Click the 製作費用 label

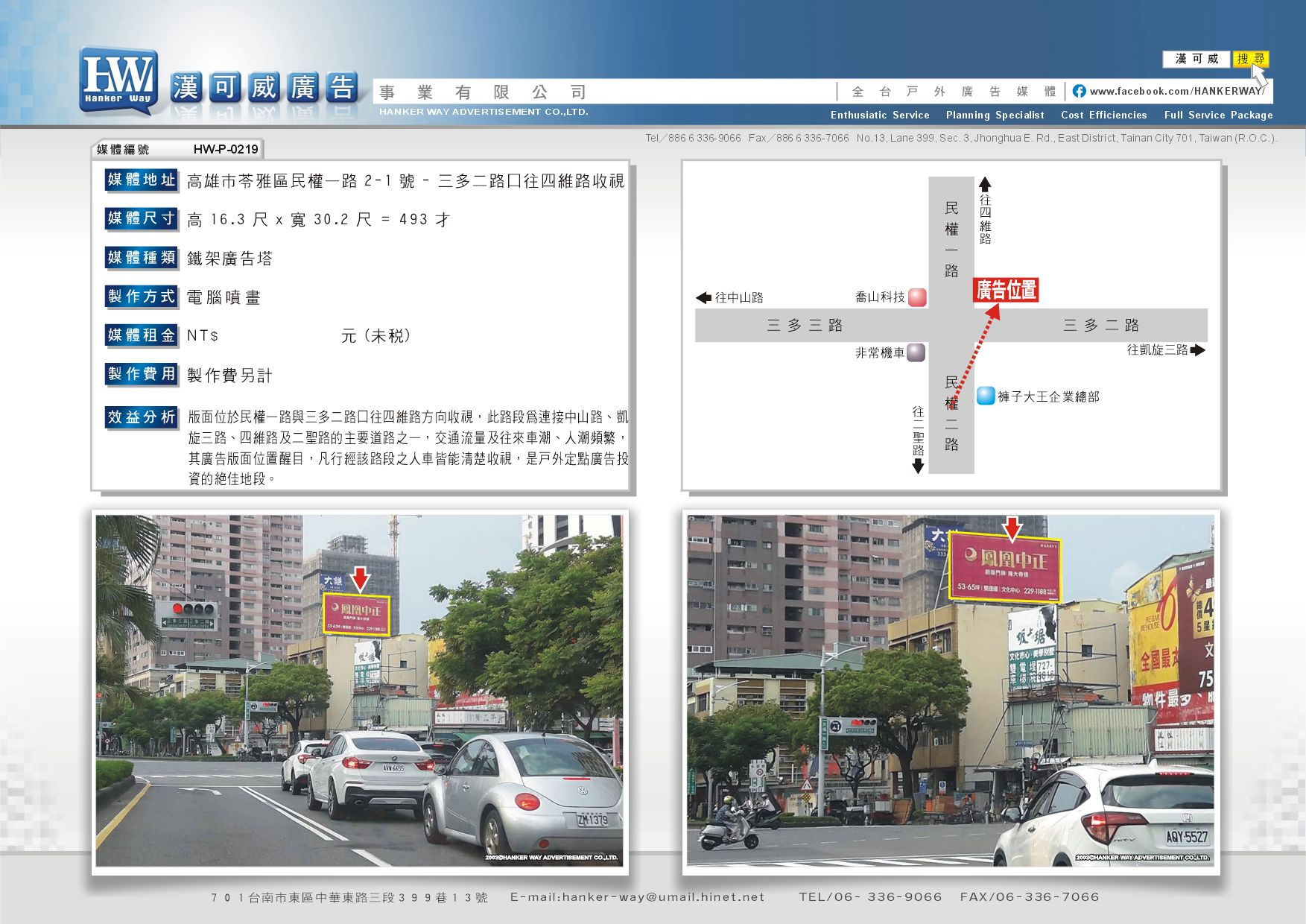(142, 374)
